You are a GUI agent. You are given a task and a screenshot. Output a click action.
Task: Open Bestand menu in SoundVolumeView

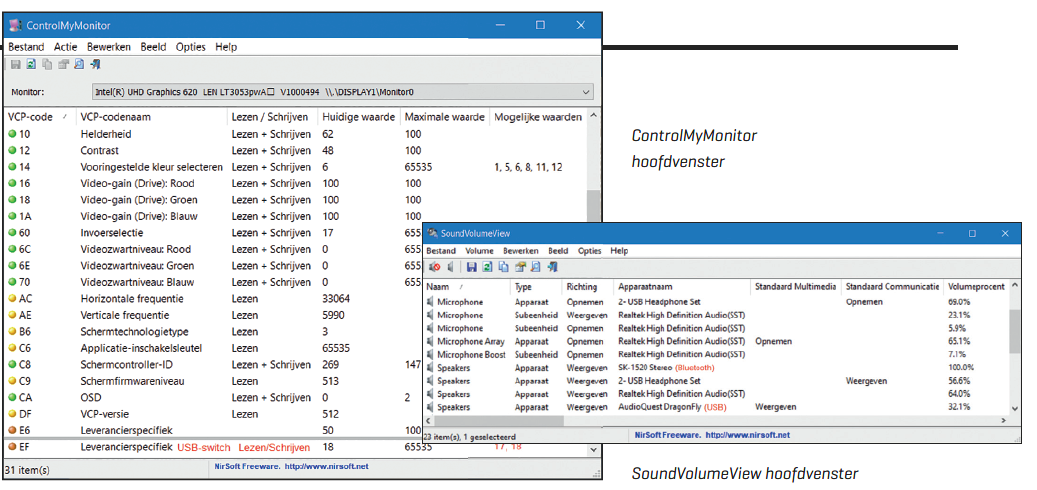441,251
